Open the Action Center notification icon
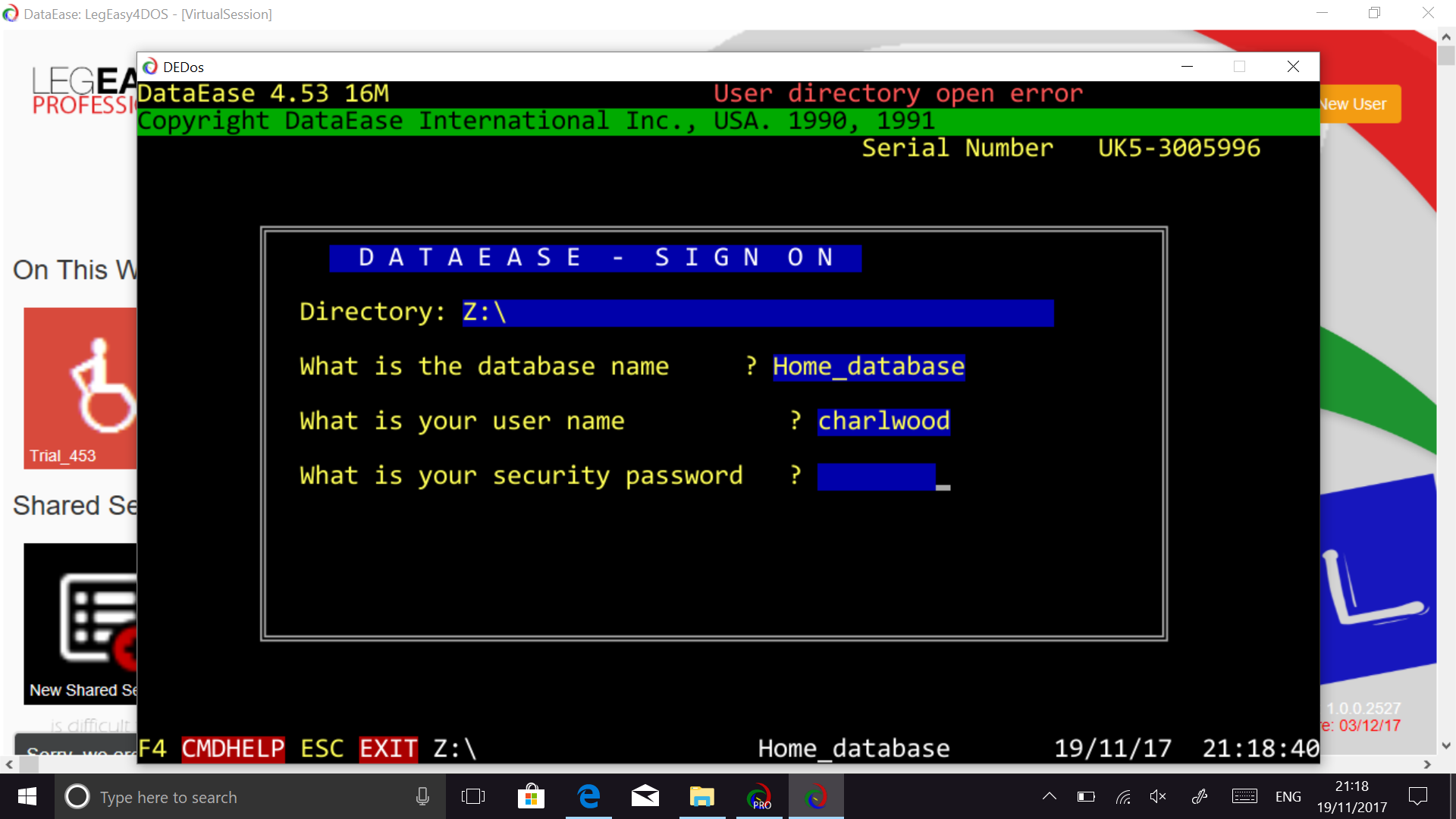The width and height of the screenshot is (1456, 819). click(1418, 796)
